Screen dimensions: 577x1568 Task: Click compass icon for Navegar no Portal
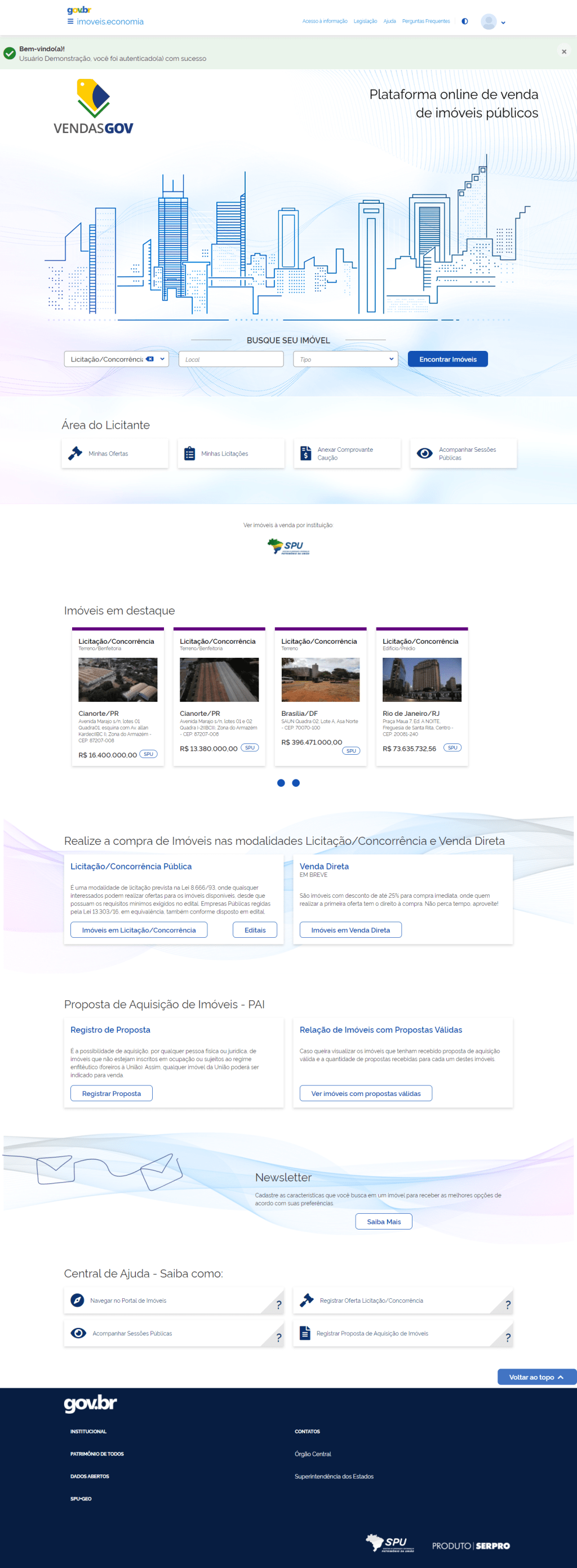pyautogui.click(x=77, y=1300)
